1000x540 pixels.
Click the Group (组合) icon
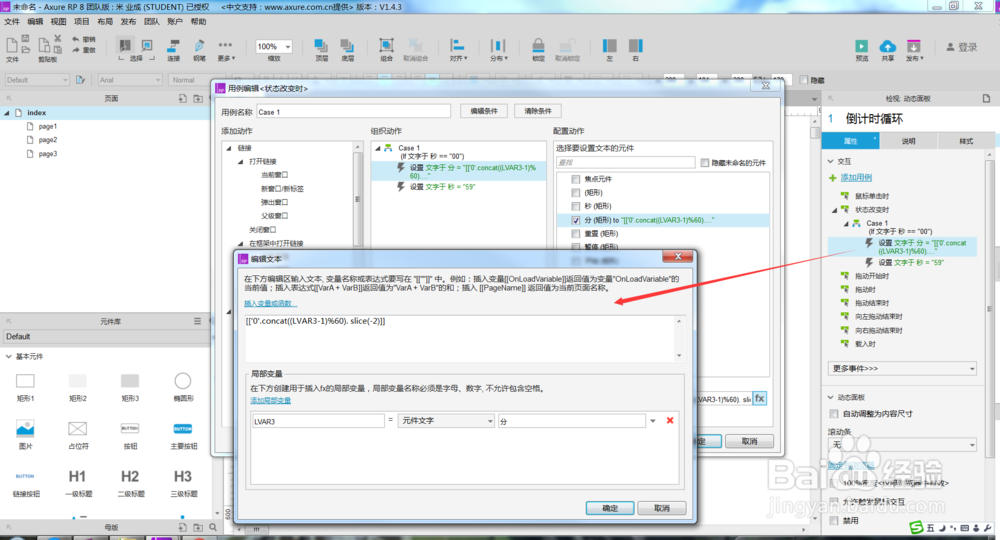pos(386,45)
